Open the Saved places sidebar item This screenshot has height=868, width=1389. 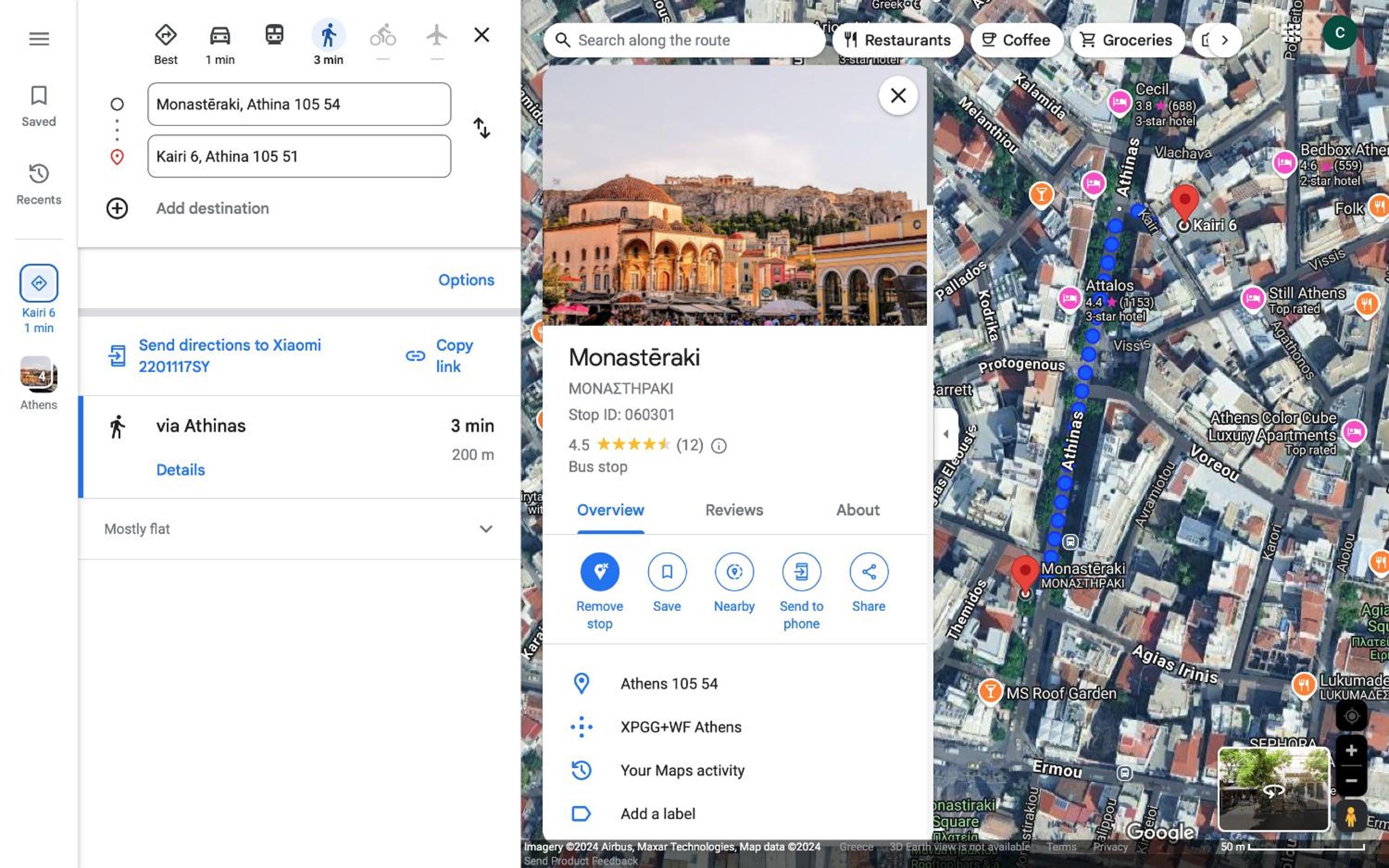(x=39, y=106)
